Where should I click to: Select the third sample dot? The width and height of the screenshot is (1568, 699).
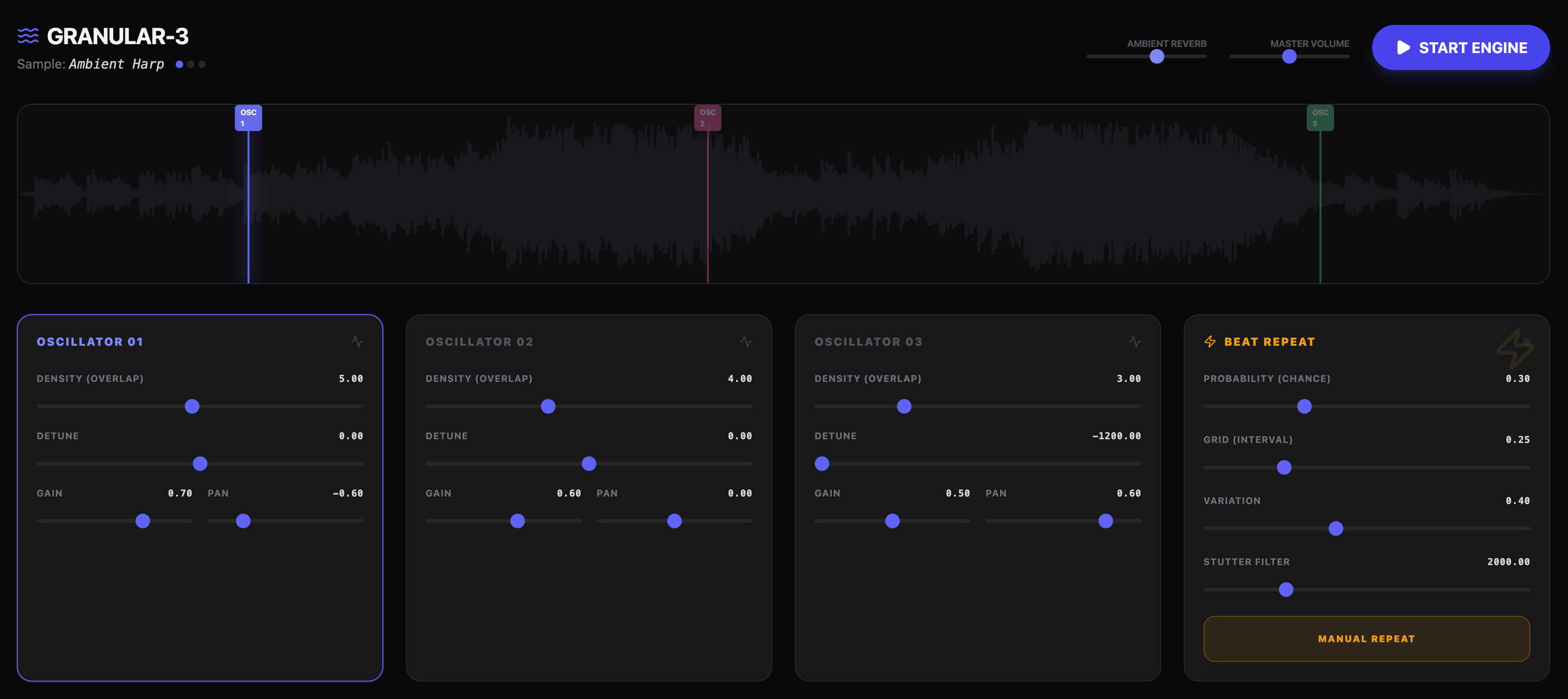tap(202, 64)
